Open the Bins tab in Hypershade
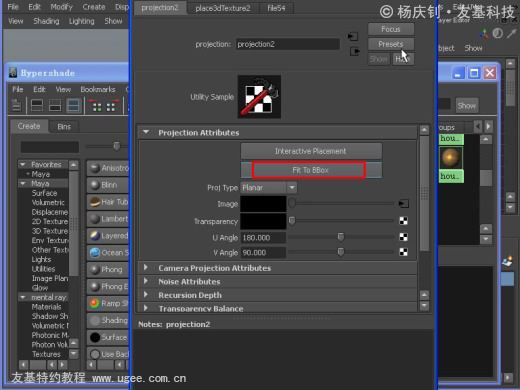The image size is (520, 390). point(64,127)
